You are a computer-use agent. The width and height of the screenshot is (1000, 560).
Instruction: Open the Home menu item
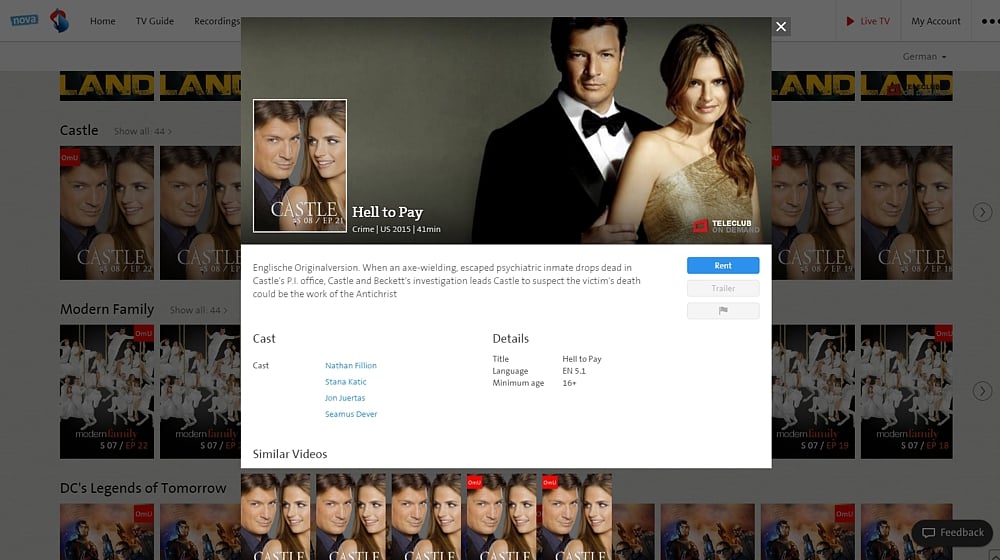103,21
